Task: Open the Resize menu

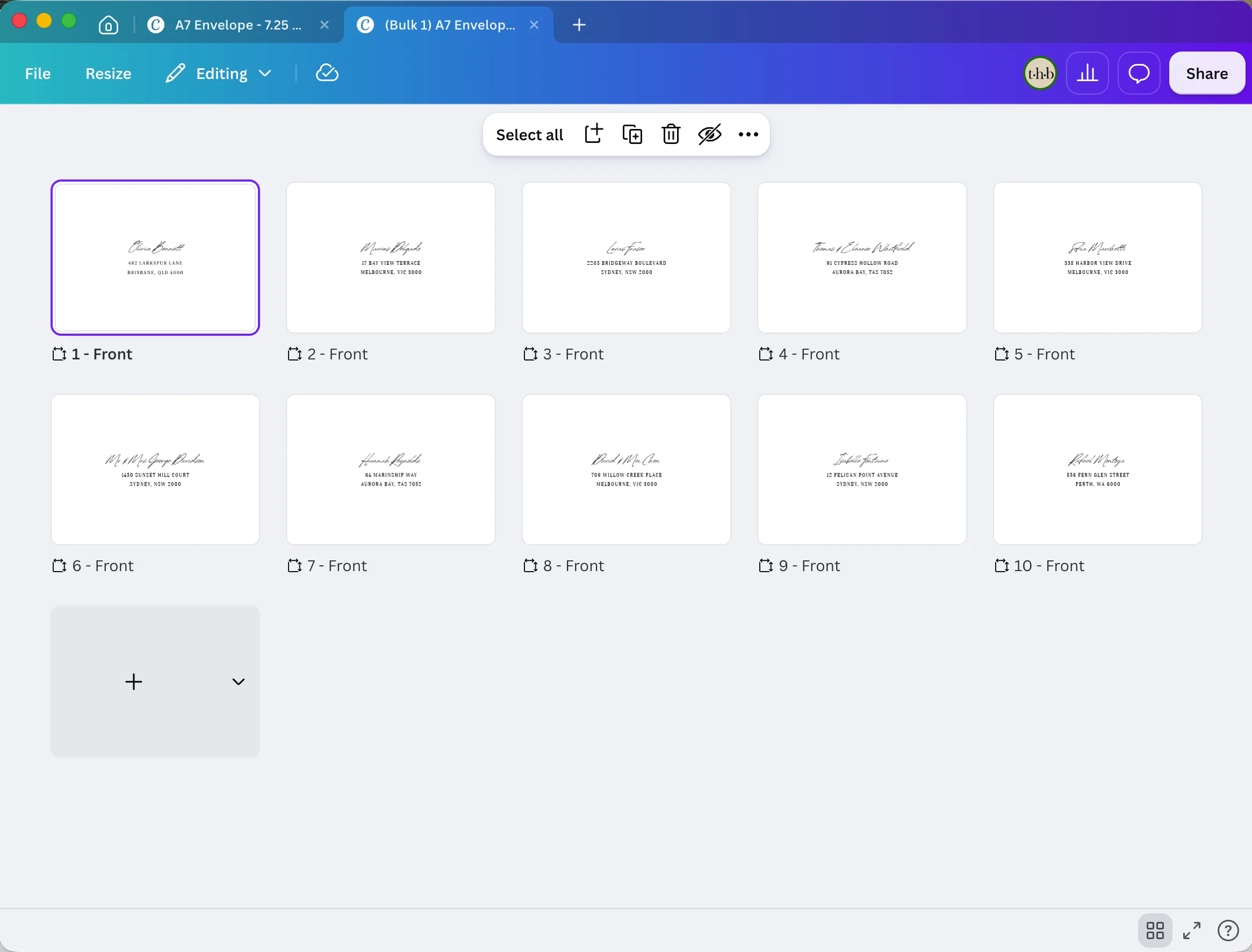Action: click(108, 73)
